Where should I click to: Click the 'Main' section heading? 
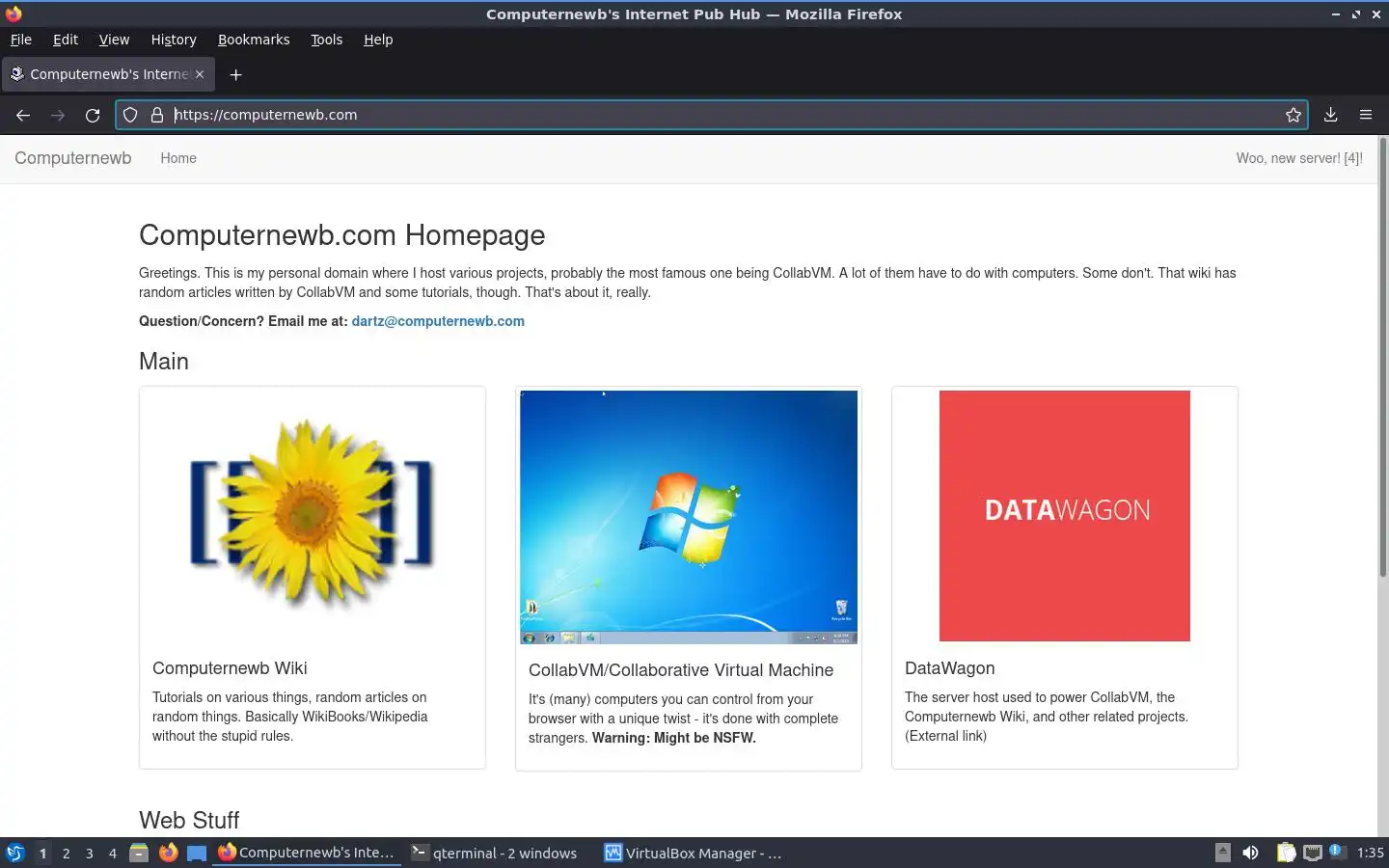164,362
